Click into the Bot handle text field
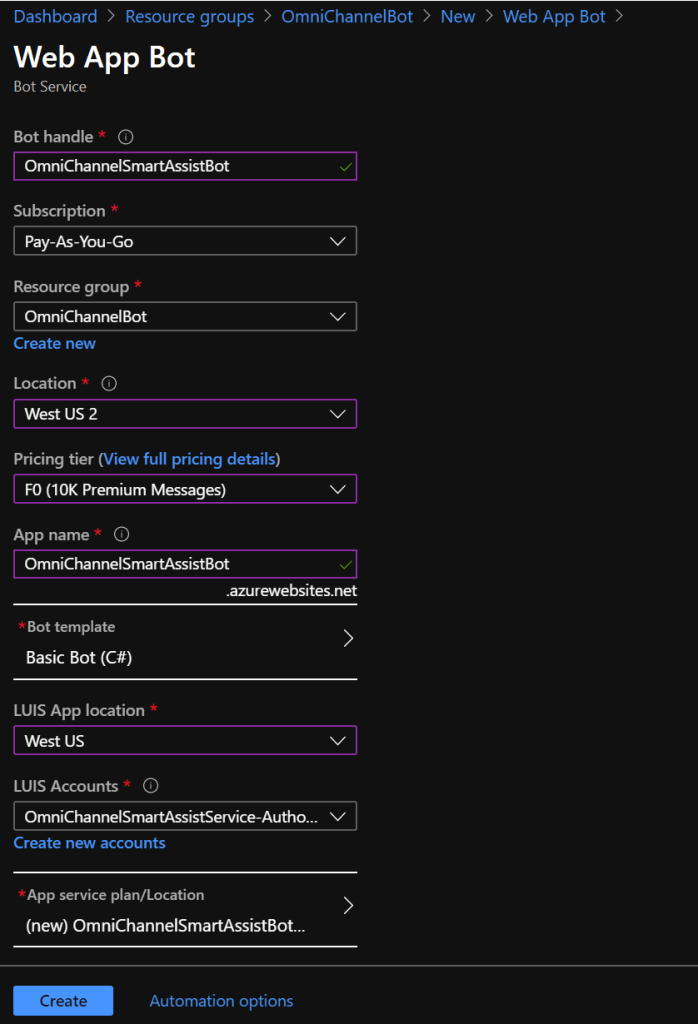The height and width of the screenshot is (1024, 698). [175, 166]
